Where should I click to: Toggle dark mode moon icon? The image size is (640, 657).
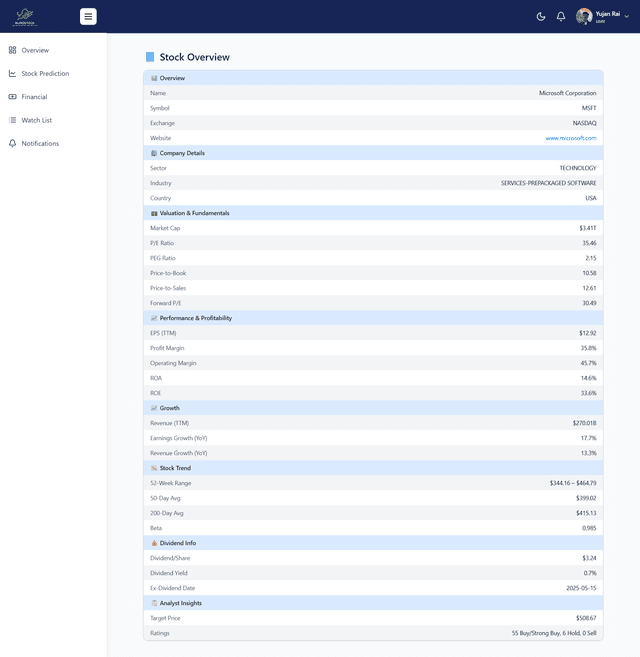[x=541, y=16]
